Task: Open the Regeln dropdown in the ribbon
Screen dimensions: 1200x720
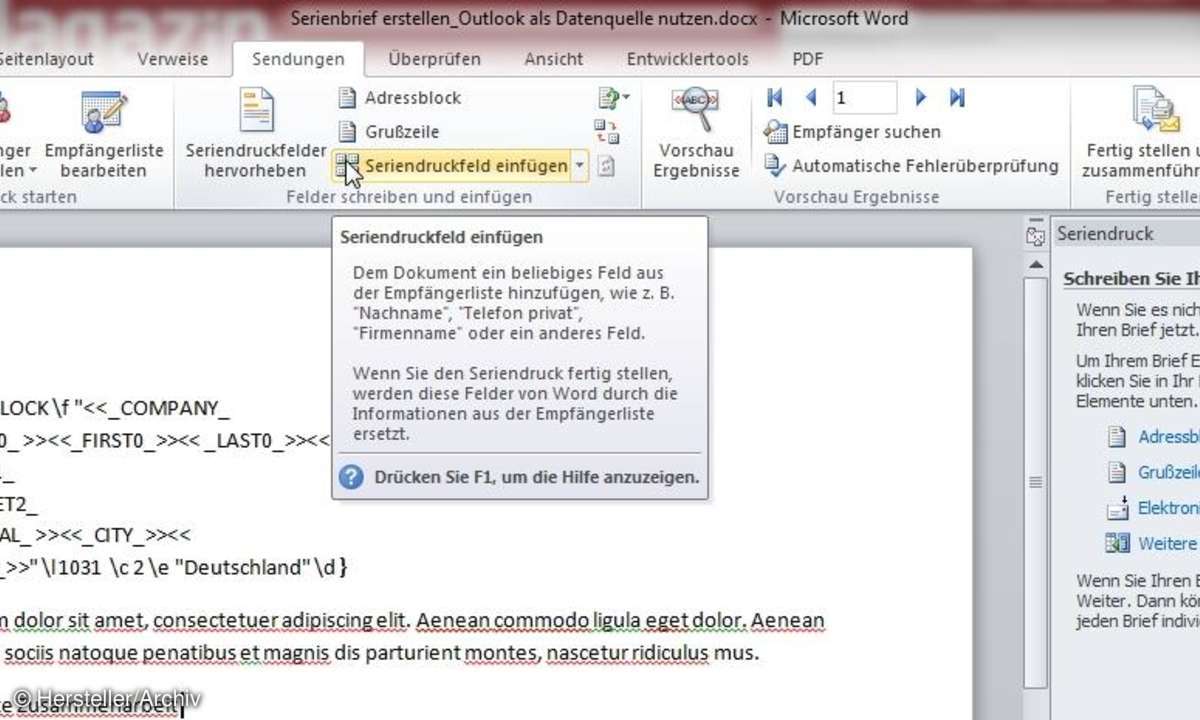Action: coord(613,98)
